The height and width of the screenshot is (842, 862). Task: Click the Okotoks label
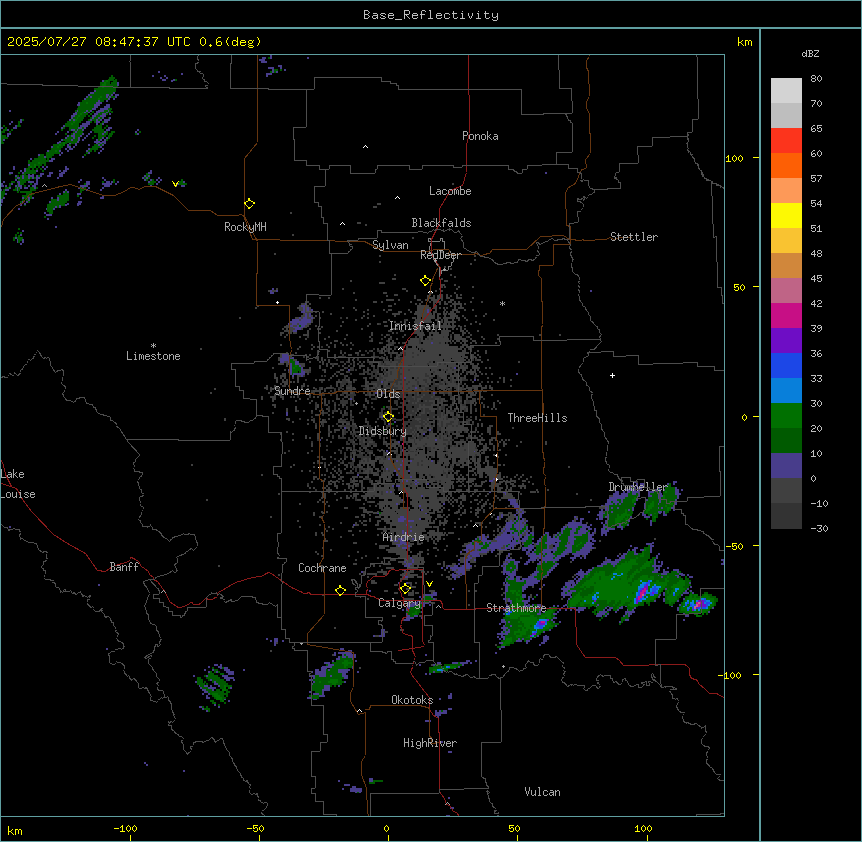coord(412,700)
